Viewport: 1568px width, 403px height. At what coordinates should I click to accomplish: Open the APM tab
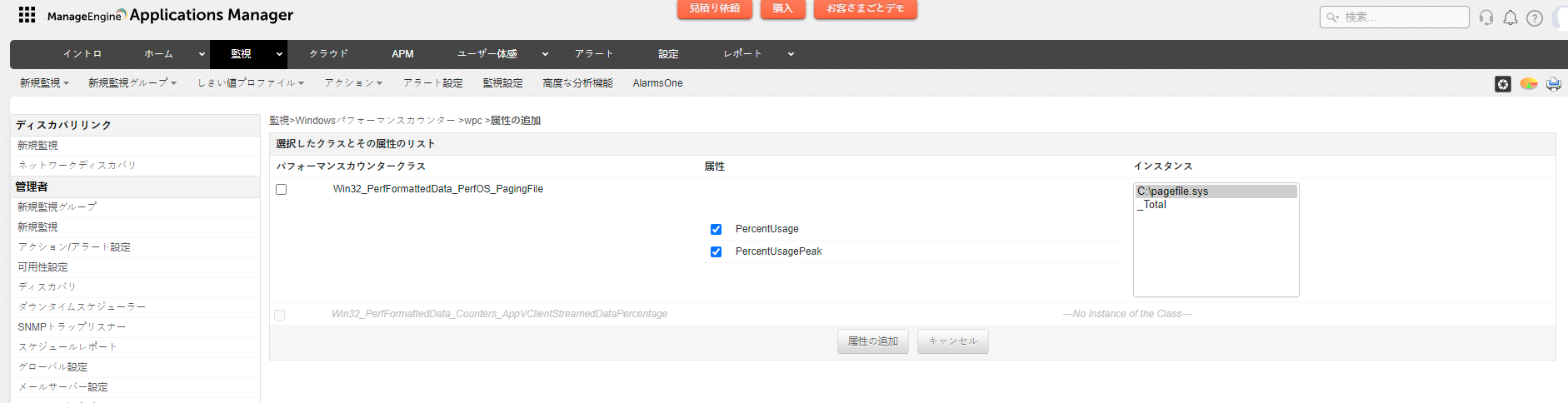coord(402,54)
